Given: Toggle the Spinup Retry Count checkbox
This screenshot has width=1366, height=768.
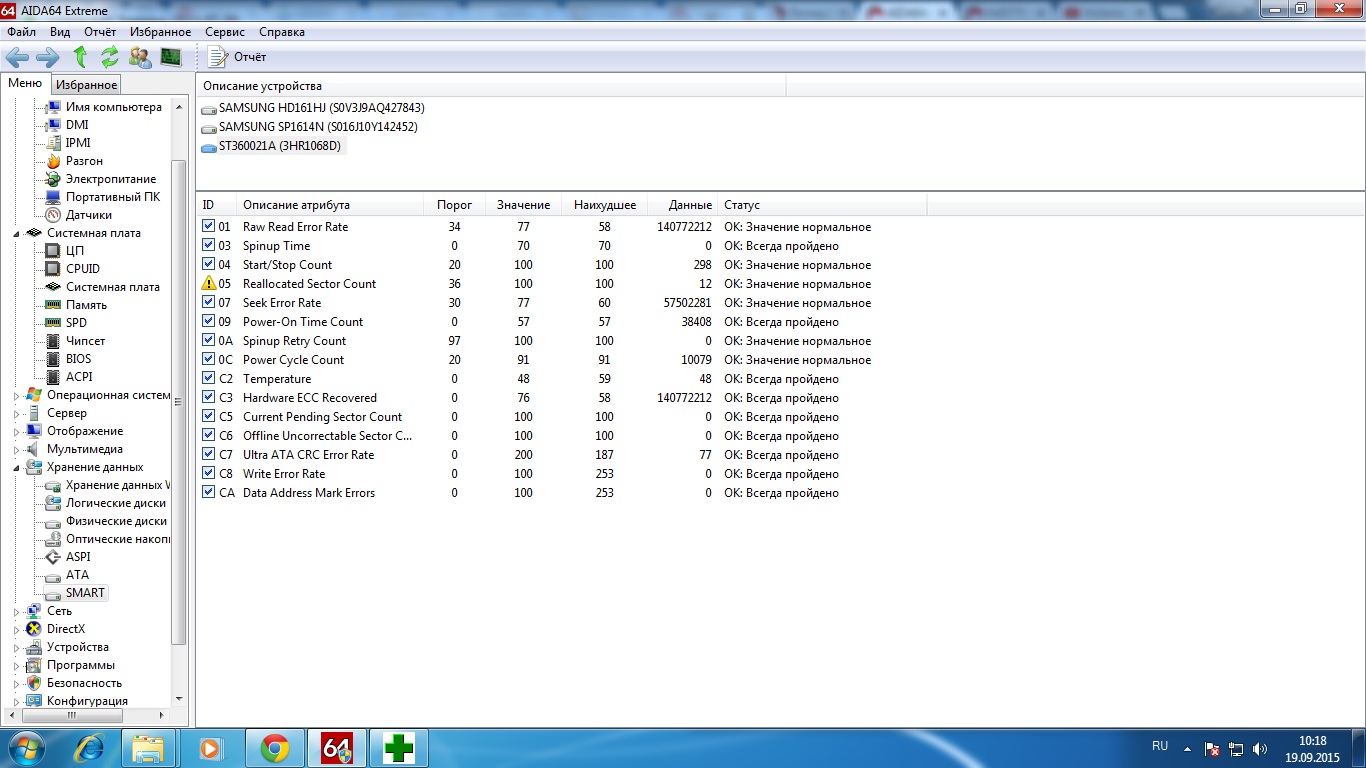Looking at the screenshot, I should pos(208,341).
